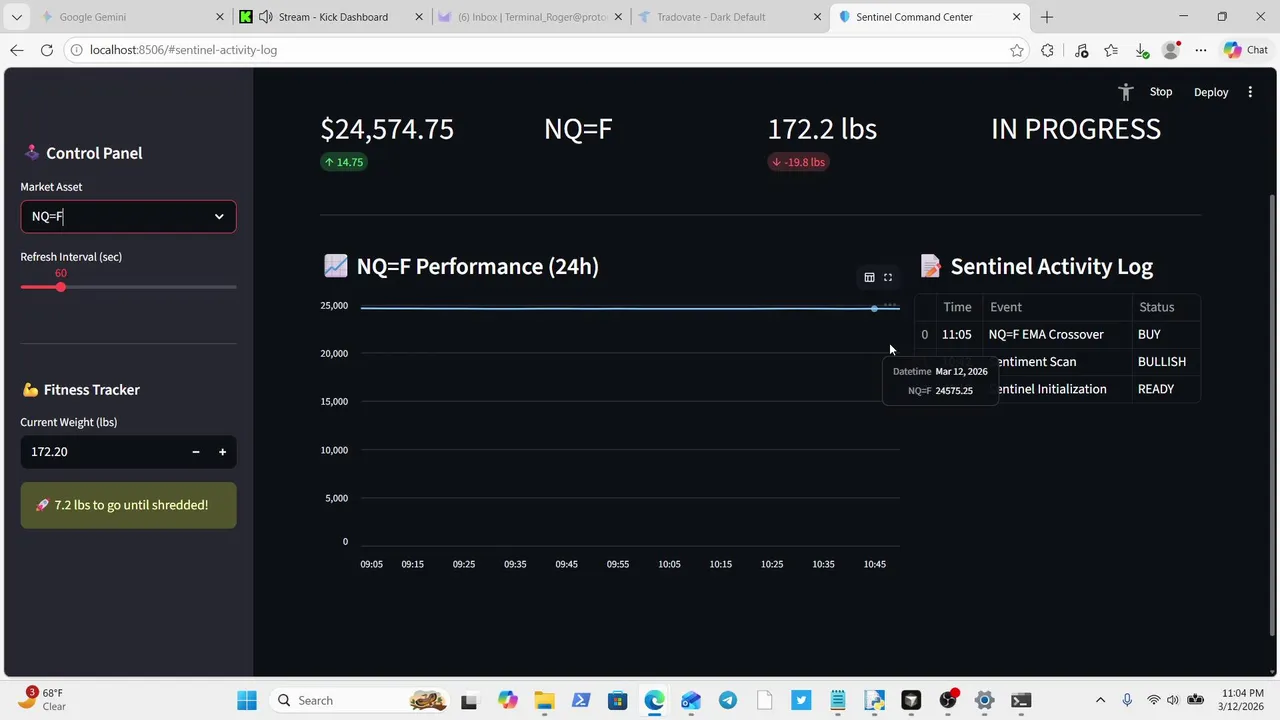Increase Current Weight with plus button
Screen dimensions: 1280x720
coord(222,452)
